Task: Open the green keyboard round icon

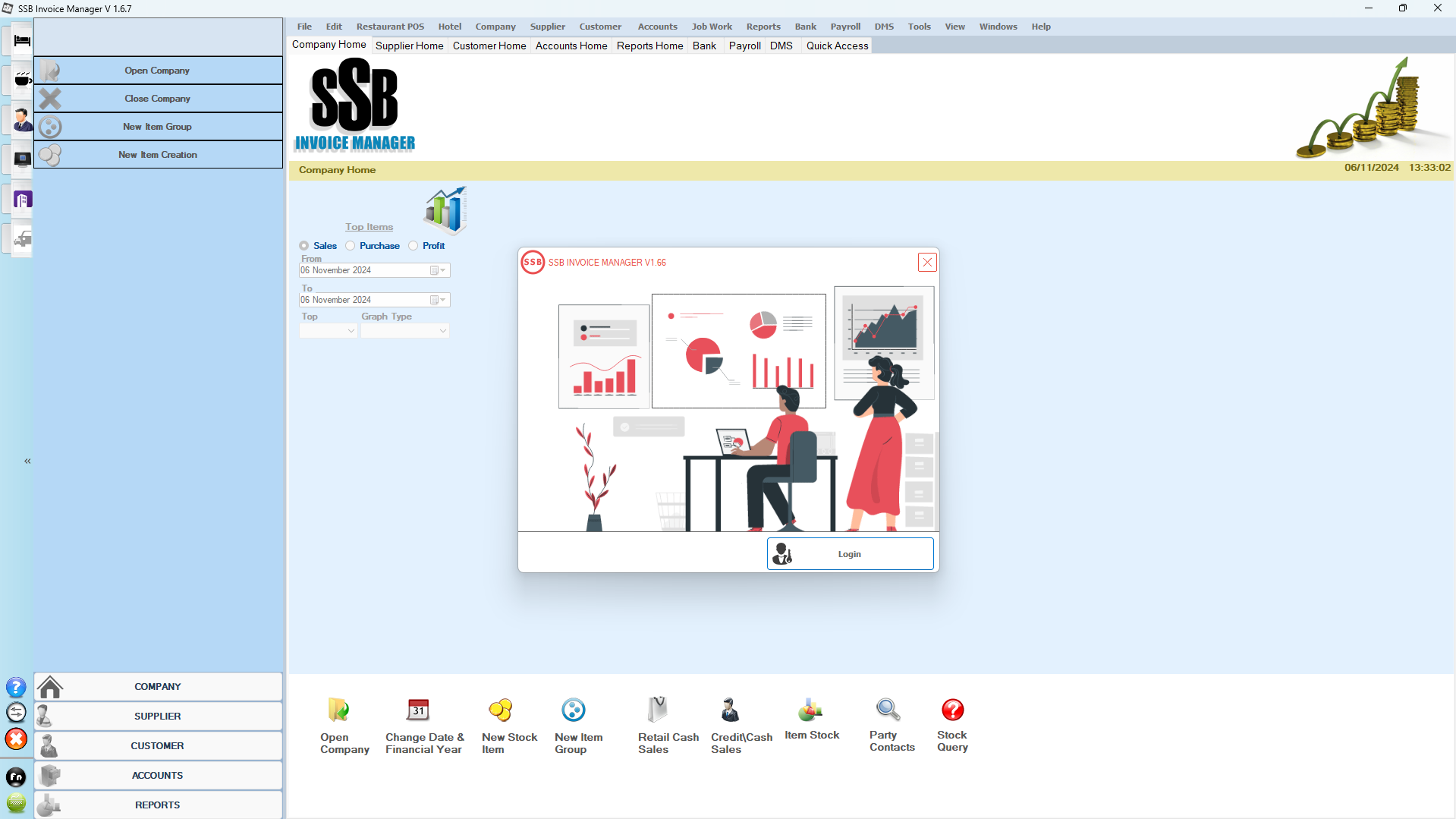Action: (x=16, y=802)
